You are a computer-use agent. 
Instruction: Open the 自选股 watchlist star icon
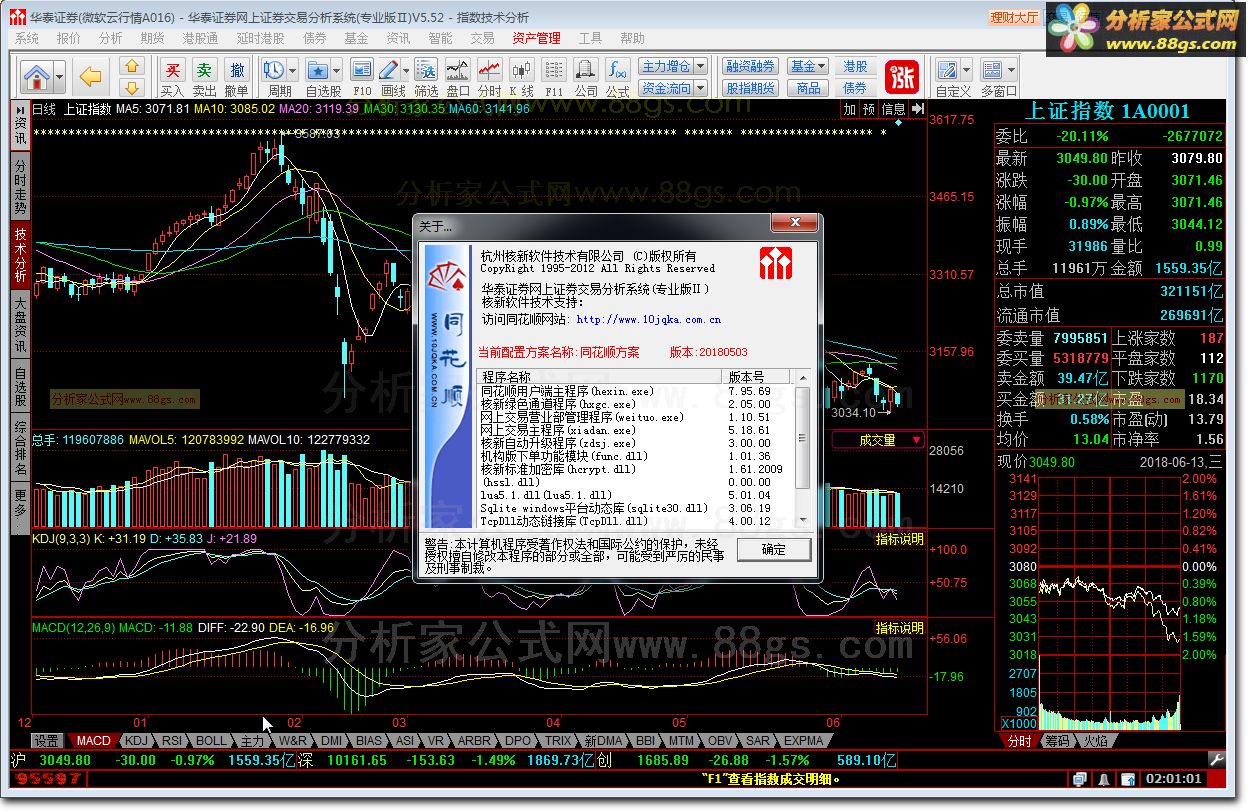[318, 70]
